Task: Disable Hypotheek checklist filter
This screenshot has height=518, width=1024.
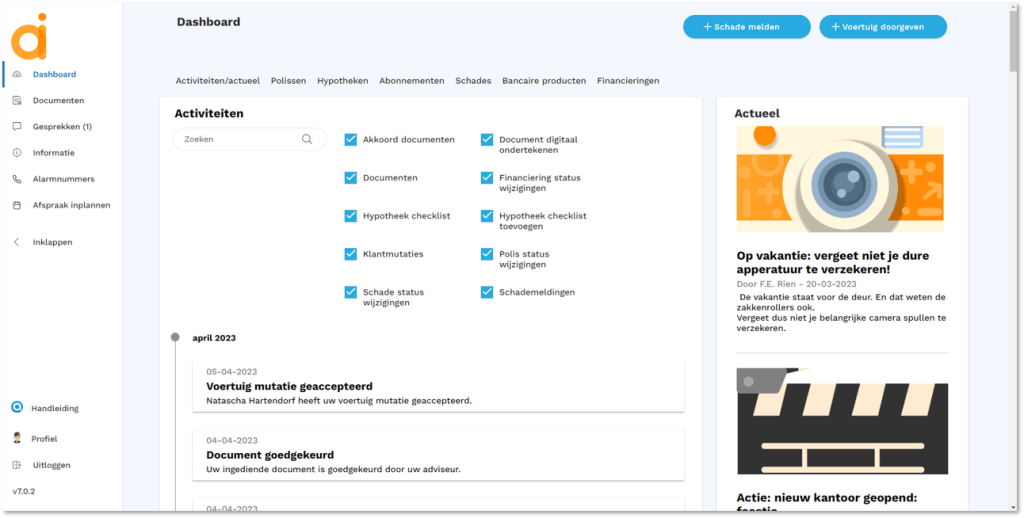Action: pos(351,216)
